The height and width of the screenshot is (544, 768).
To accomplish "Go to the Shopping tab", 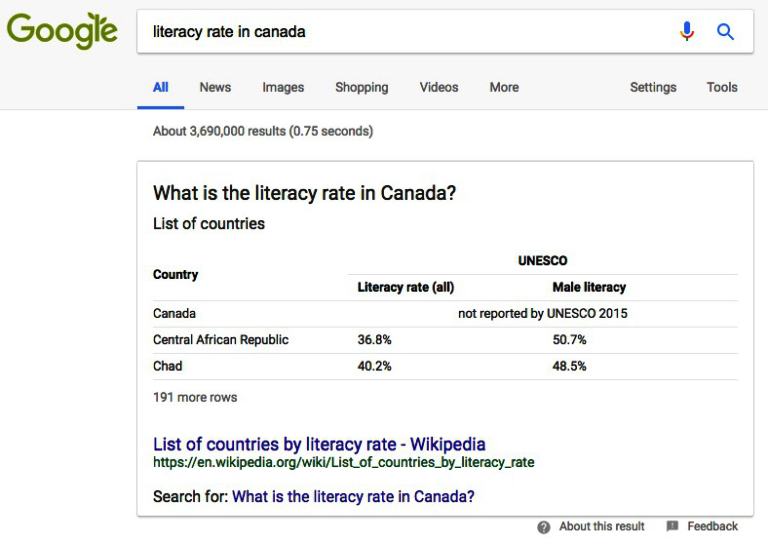I will (361, 87).
